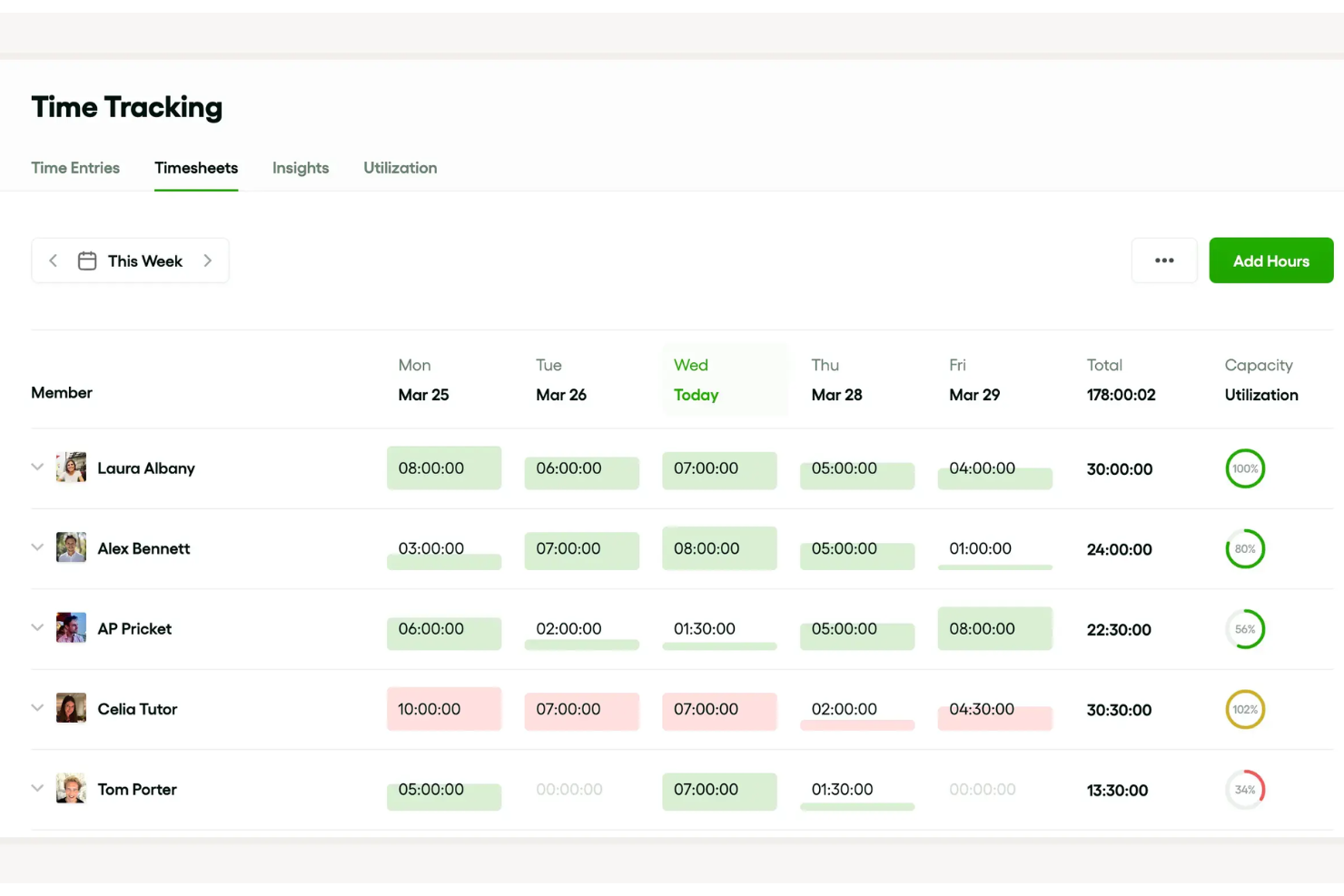Image resolution: width=1344 pixels, height=896 pixels.
Task: Expand Alex Bennett's row
Action: coord(37,547)
